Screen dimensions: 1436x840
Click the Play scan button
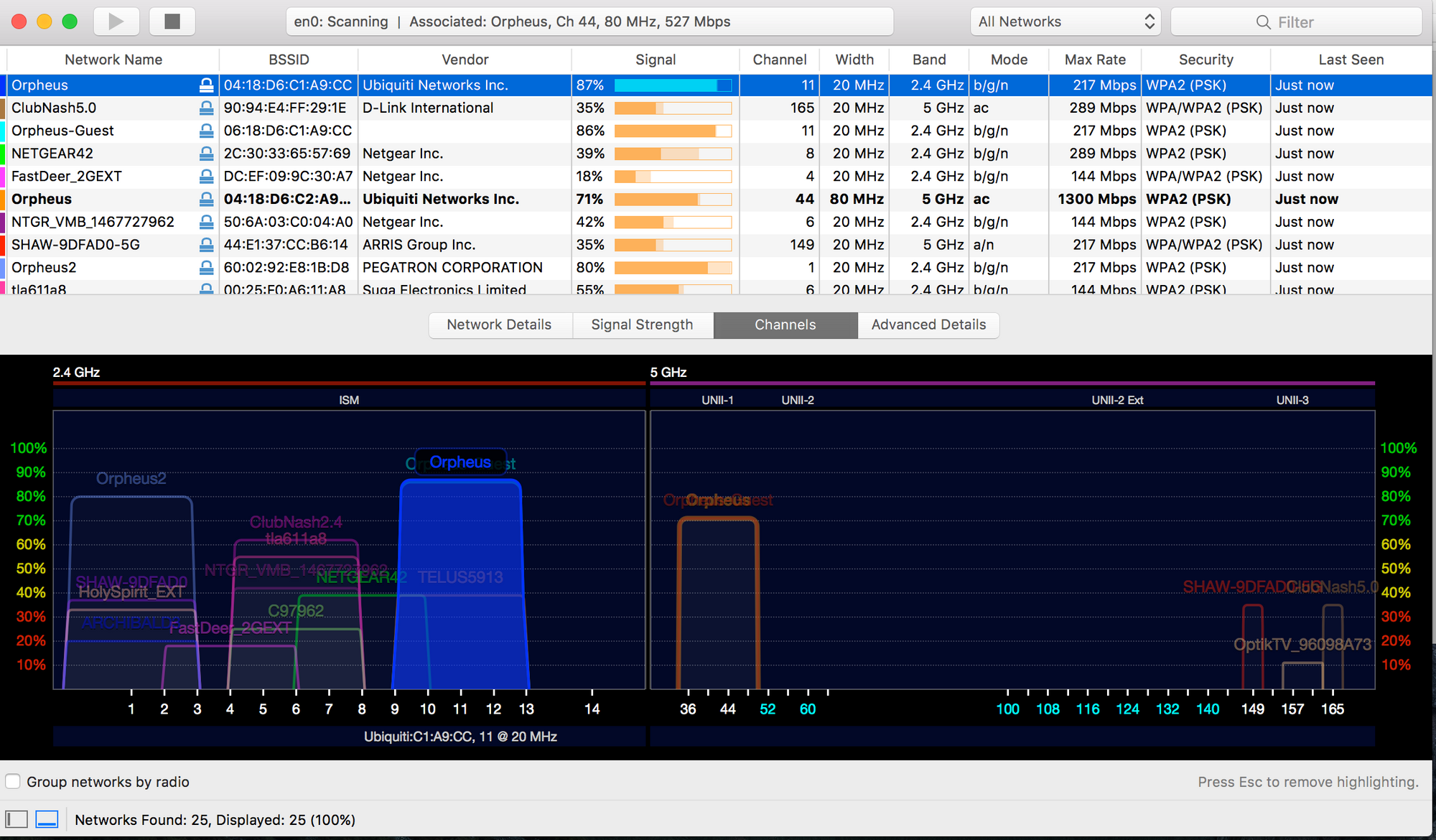[116, 22]
